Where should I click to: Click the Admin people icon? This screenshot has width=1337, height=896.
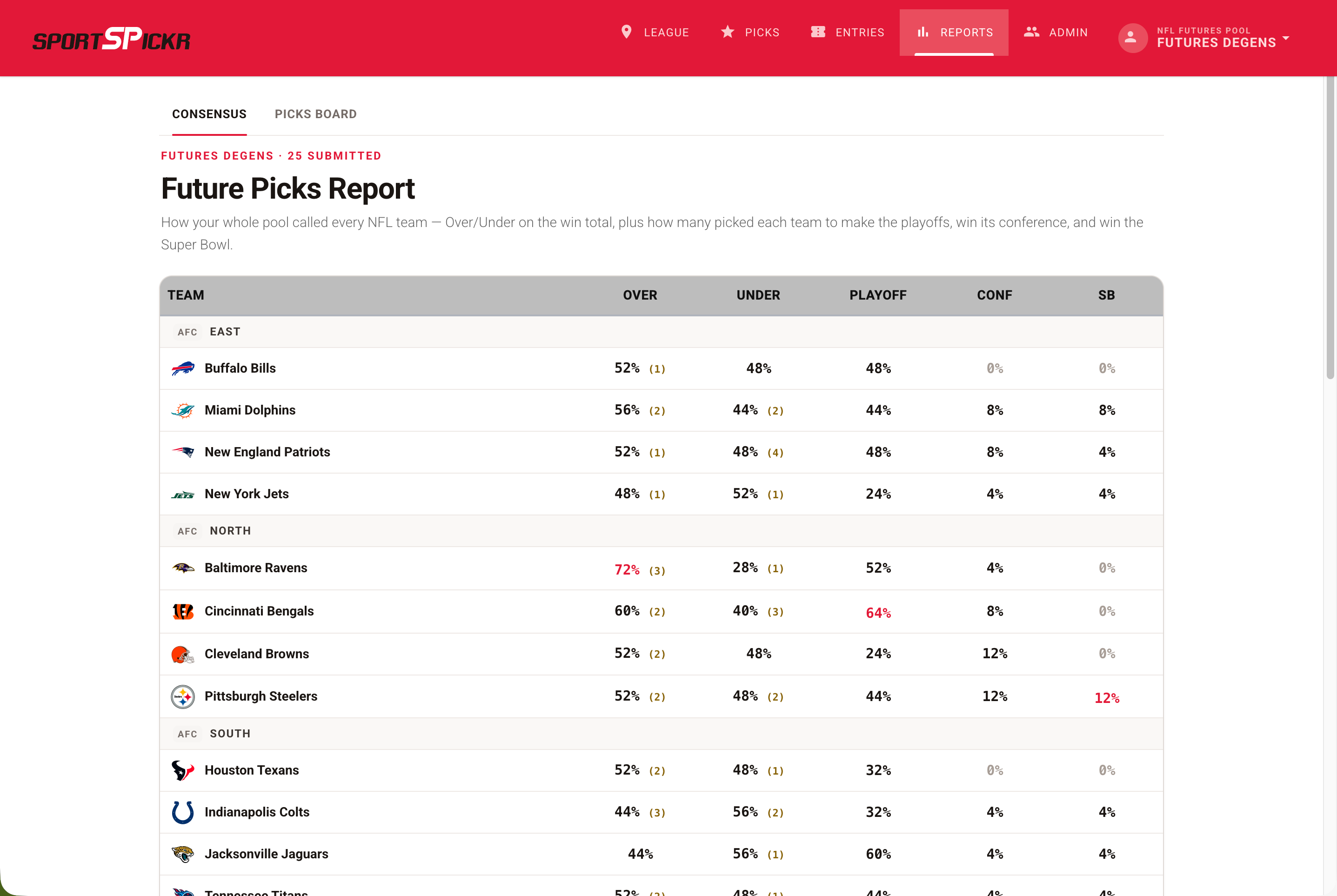1031,32
